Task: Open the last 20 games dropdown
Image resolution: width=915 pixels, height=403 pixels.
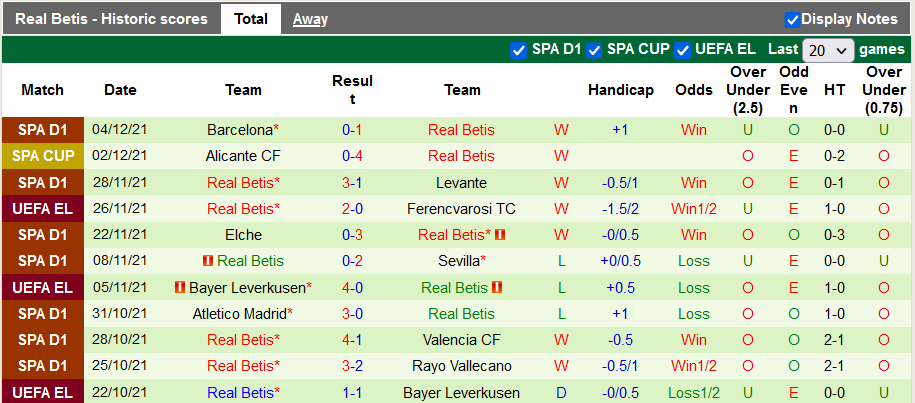Action: (x=828, y=50)
